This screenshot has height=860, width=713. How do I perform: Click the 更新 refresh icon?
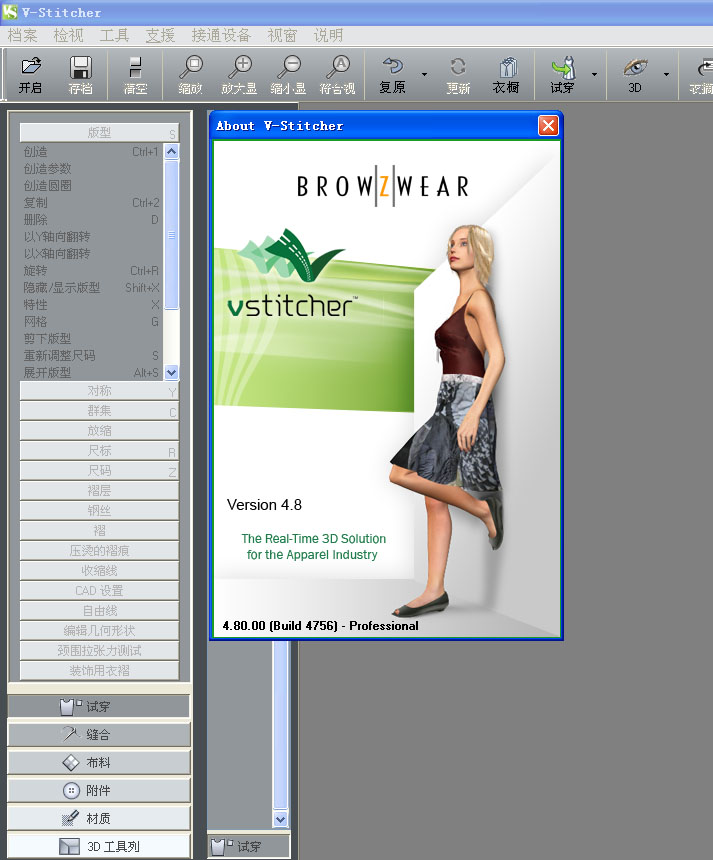458,67
